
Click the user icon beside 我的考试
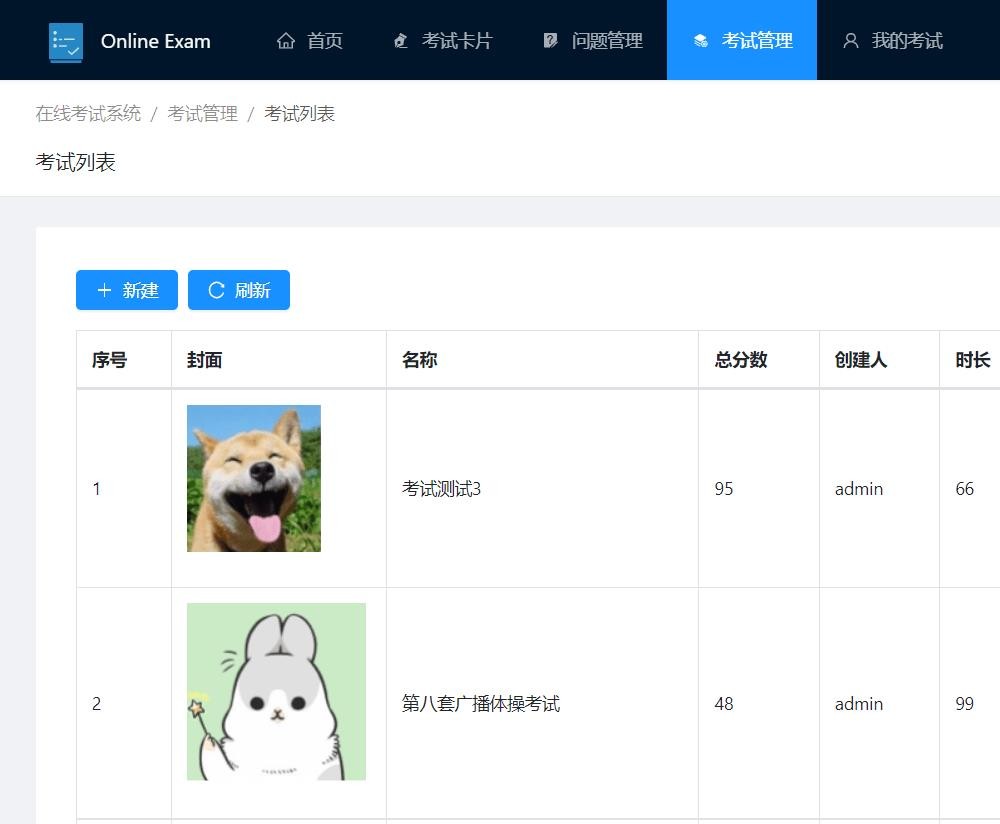(x=851, y=41)
